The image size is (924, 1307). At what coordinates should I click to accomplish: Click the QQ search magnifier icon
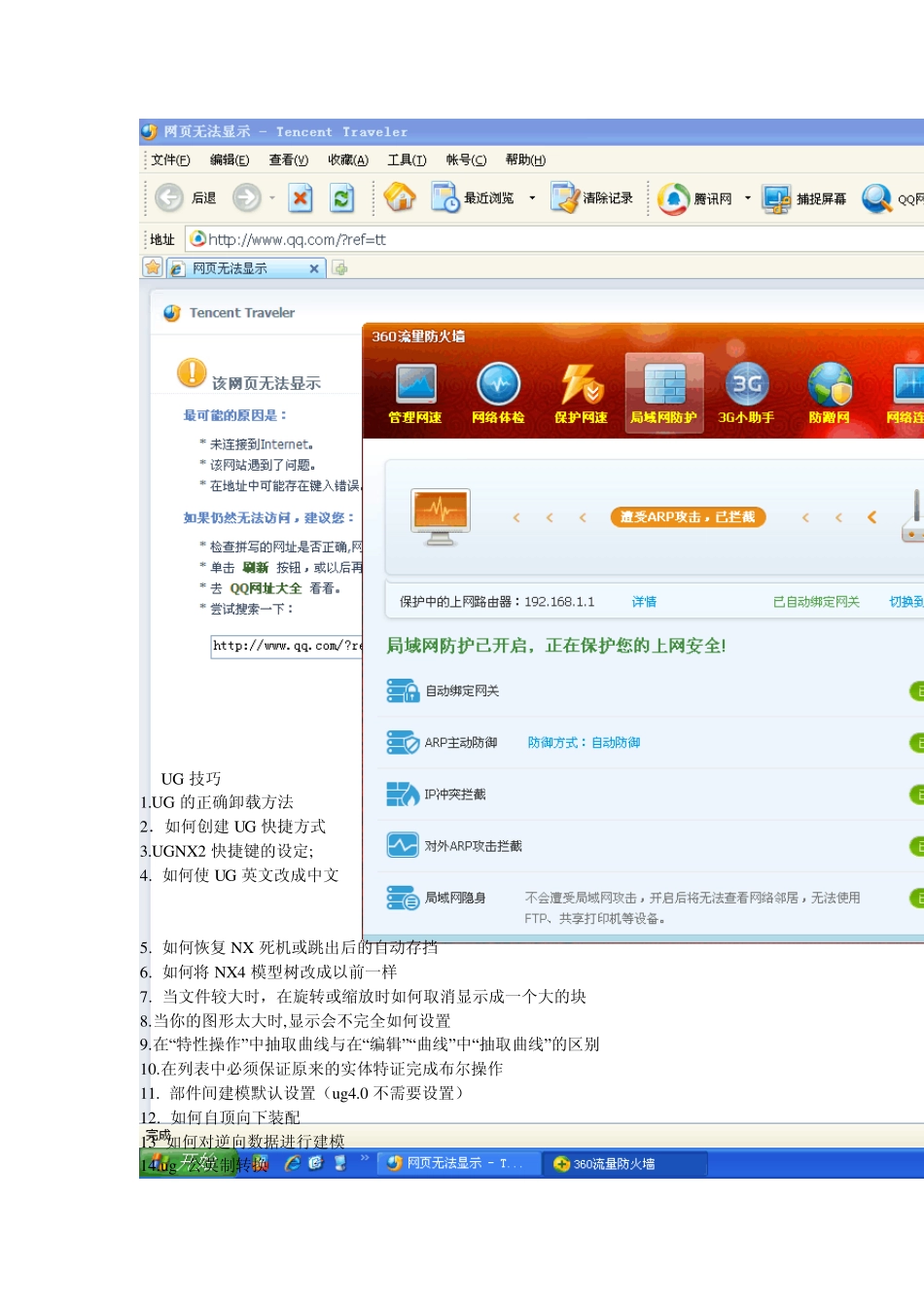coord(876,198)
